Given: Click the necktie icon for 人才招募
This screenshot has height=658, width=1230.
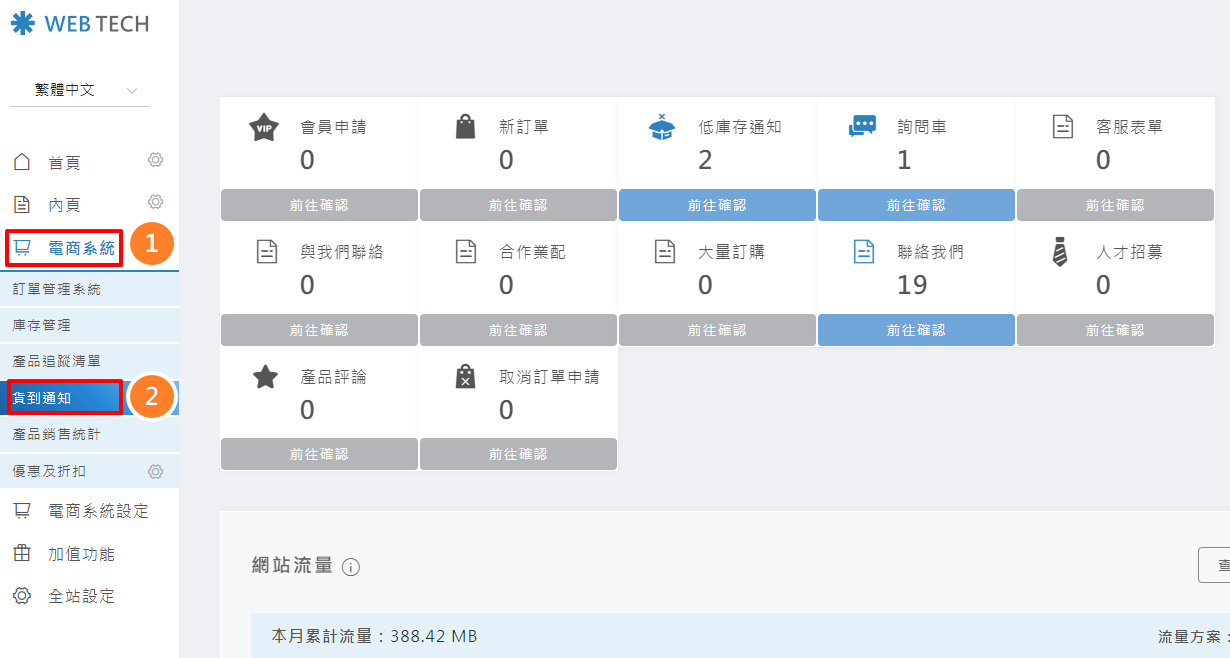Looking at the screenshot, I should [1060, 252].
